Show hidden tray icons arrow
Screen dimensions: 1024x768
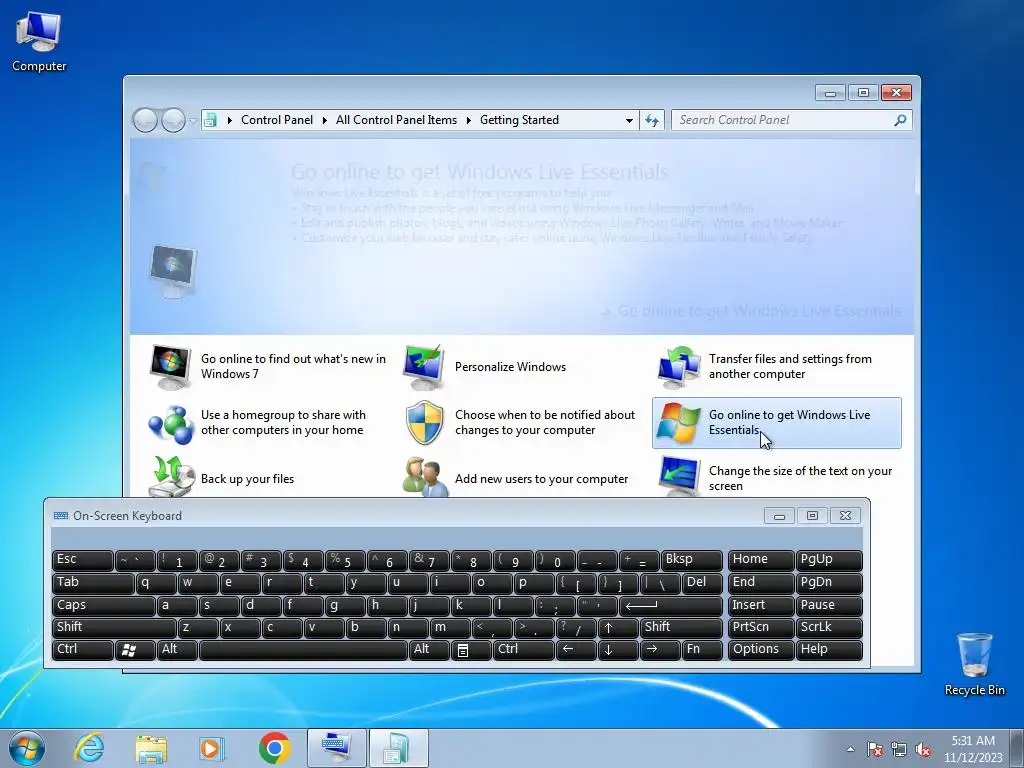click(850, 749)
